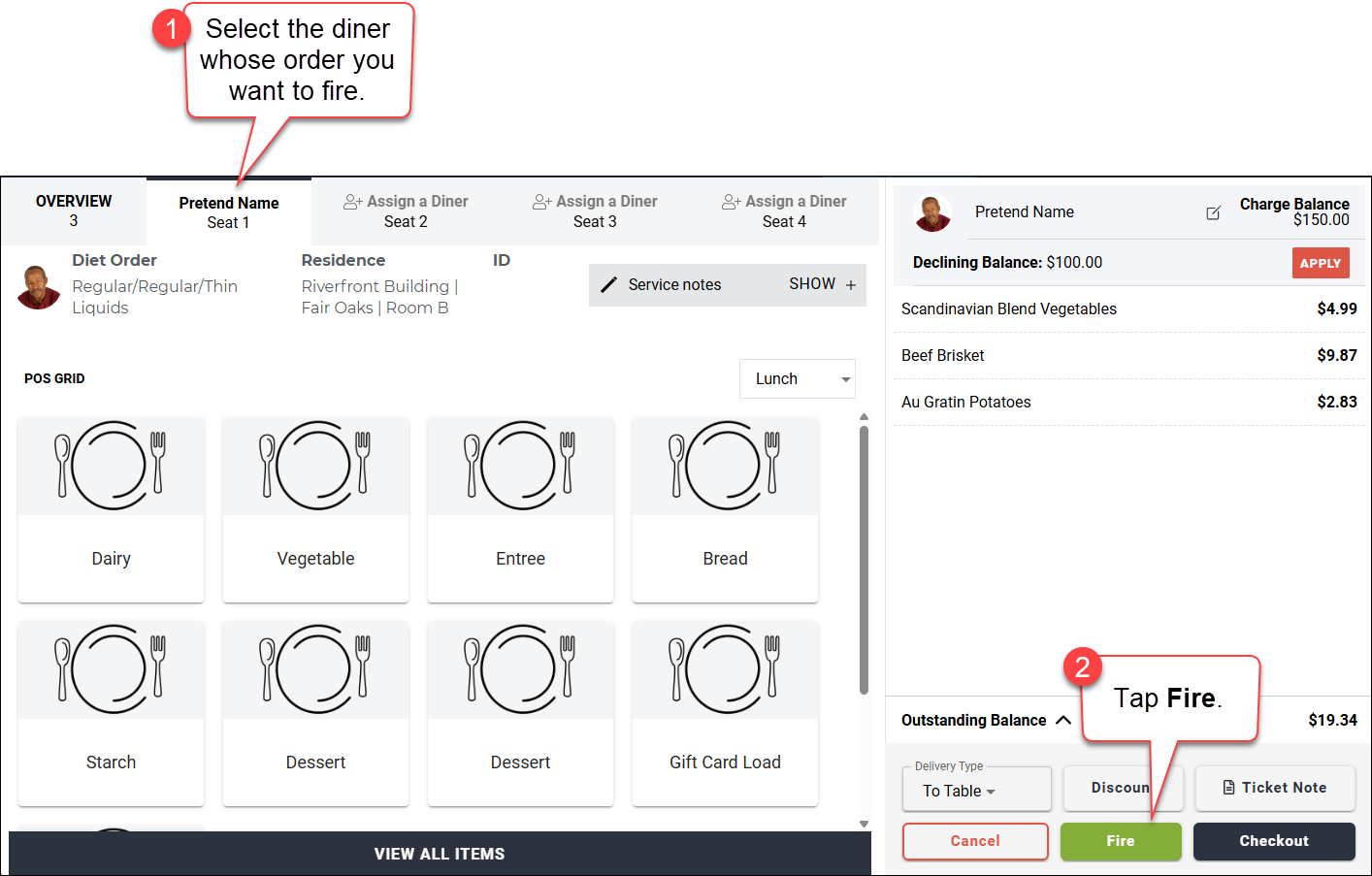1372x876 pixels.
Task: Open the Dairy category tile
Action: pos(111,509)
